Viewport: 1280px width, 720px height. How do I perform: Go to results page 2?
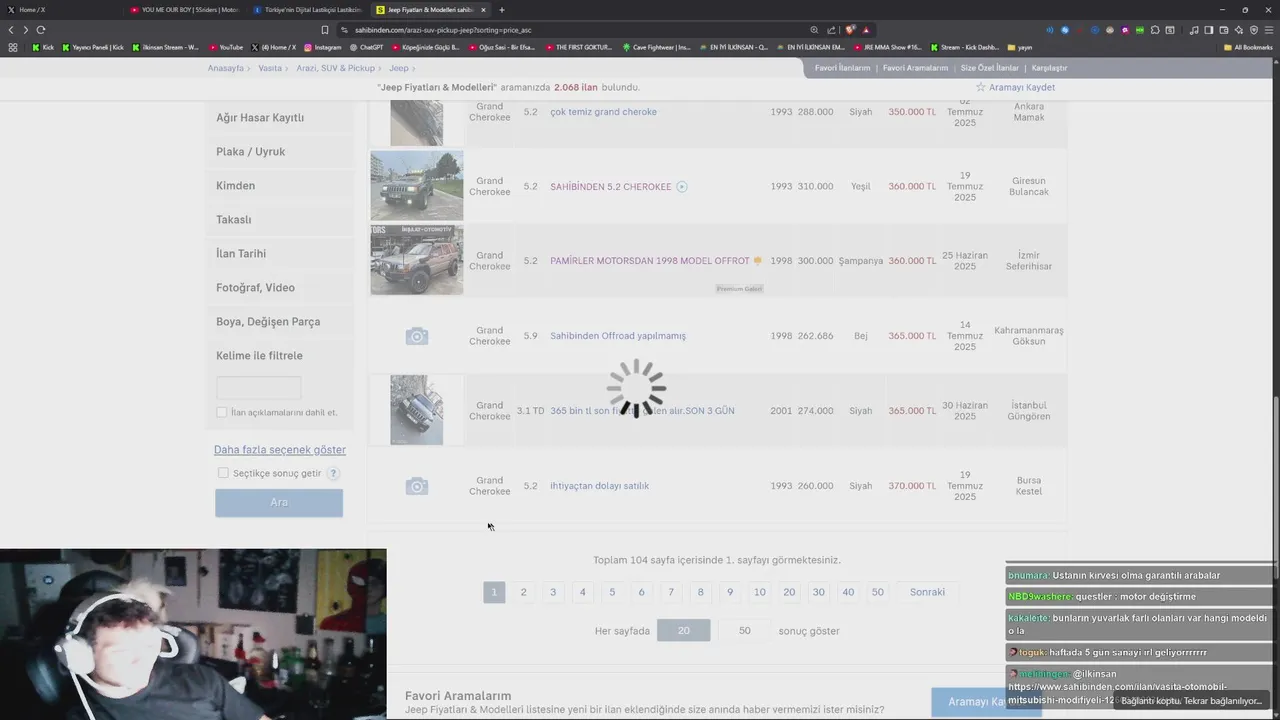(x=523, y=592)
